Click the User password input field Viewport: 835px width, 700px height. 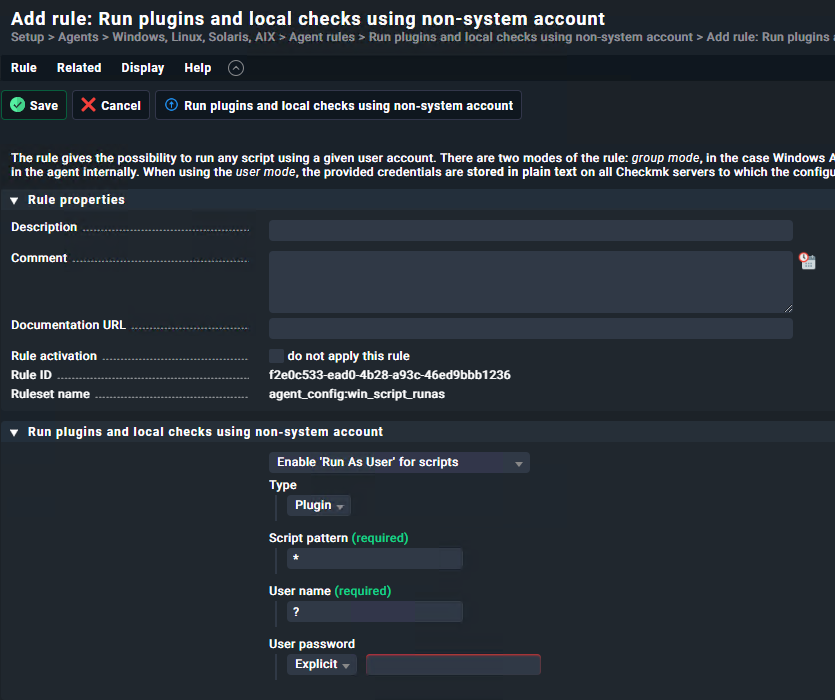[453, 665]
